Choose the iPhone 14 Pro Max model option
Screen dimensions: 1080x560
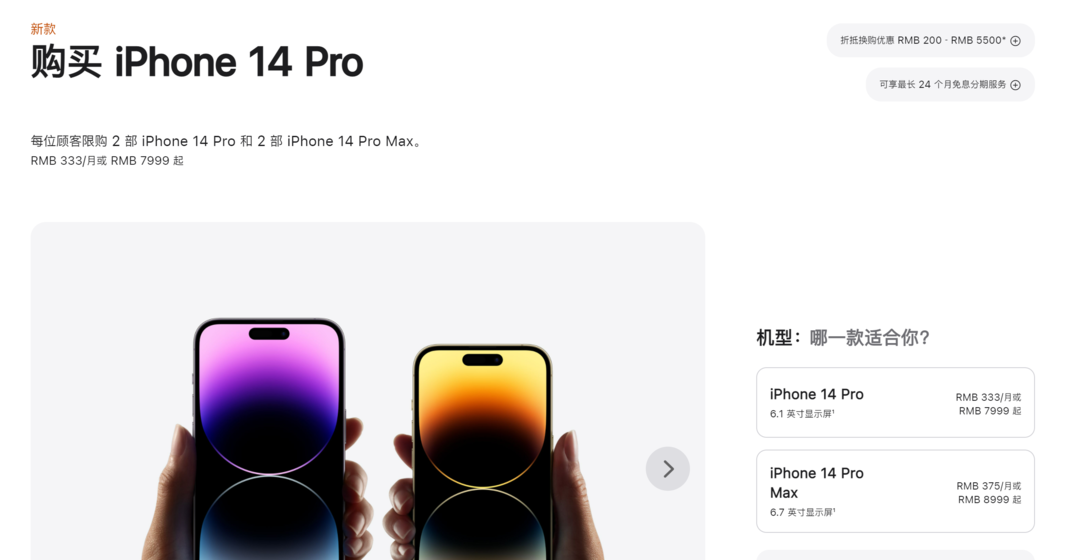[895, 491]
